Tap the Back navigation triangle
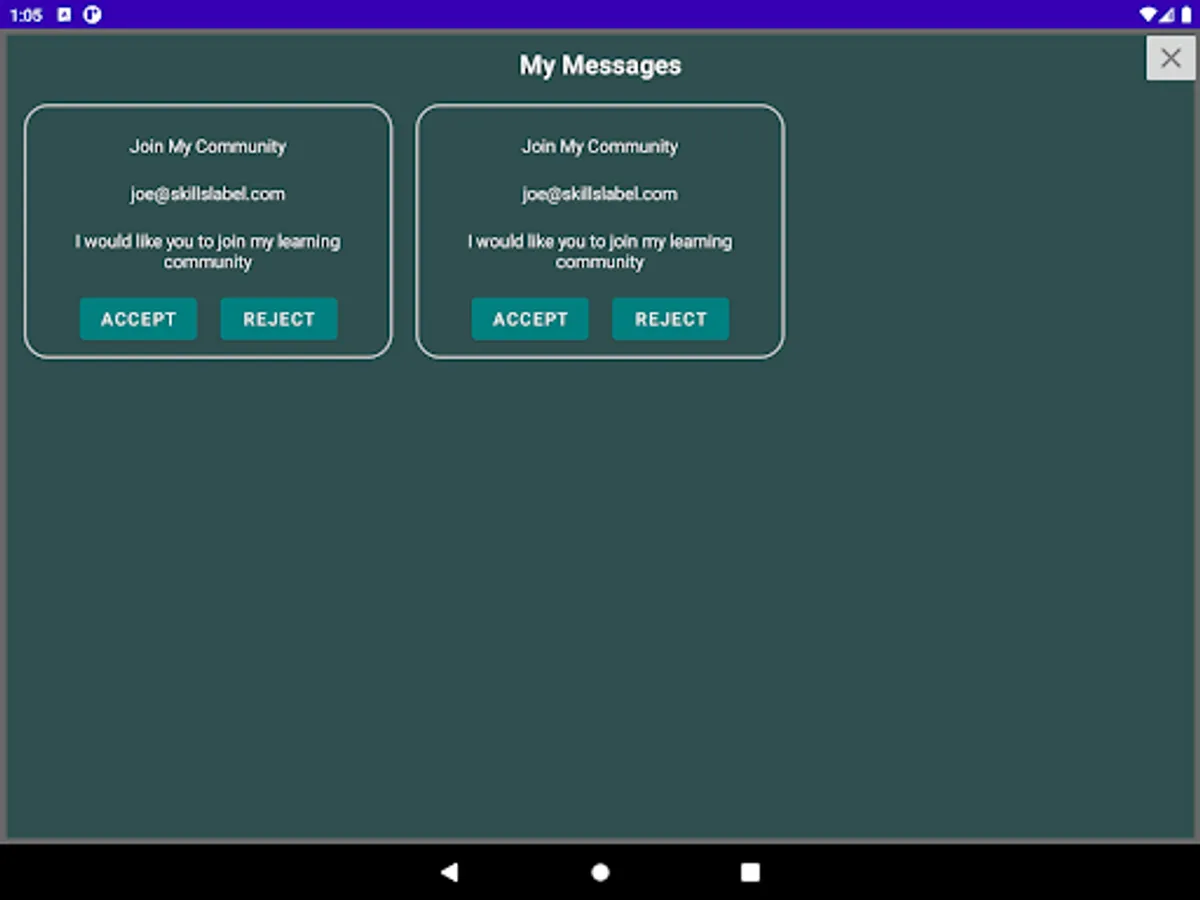1200x900 pixels. (x=450, y=872)
